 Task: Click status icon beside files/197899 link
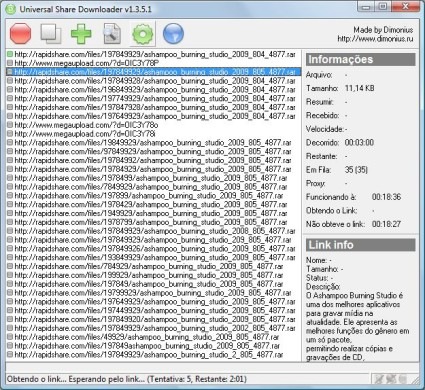pyautogui.click(x=10, y=196)
